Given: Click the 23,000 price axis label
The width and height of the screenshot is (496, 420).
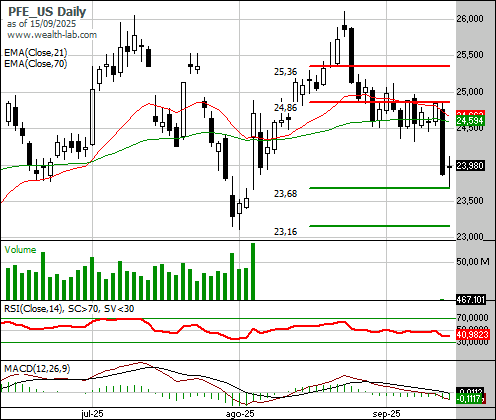Looking at the screenshot, I should coord(470,237).
